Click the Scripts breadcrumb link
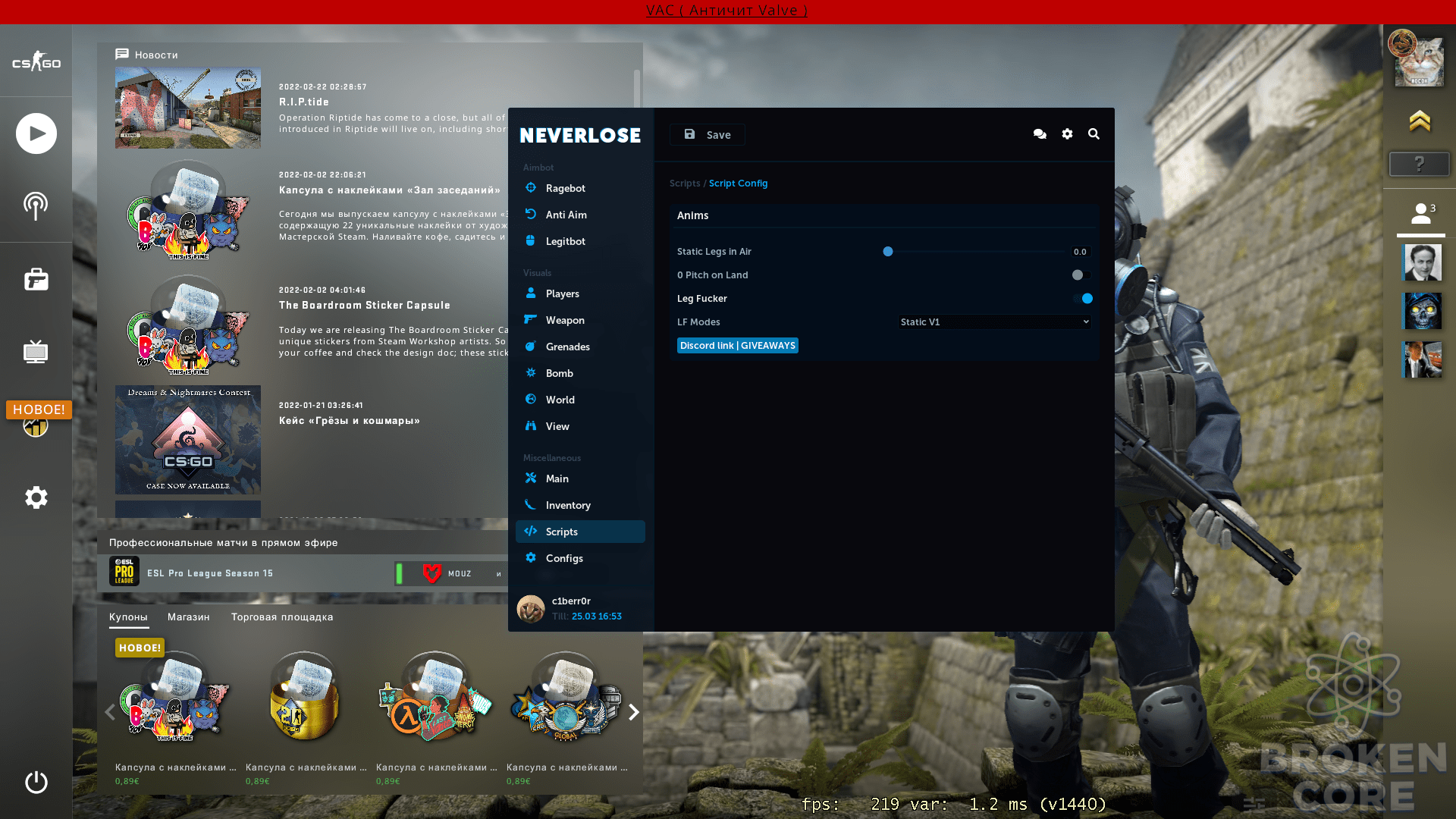This screenshot has width=1456, height=819. (x=684, y=184)
